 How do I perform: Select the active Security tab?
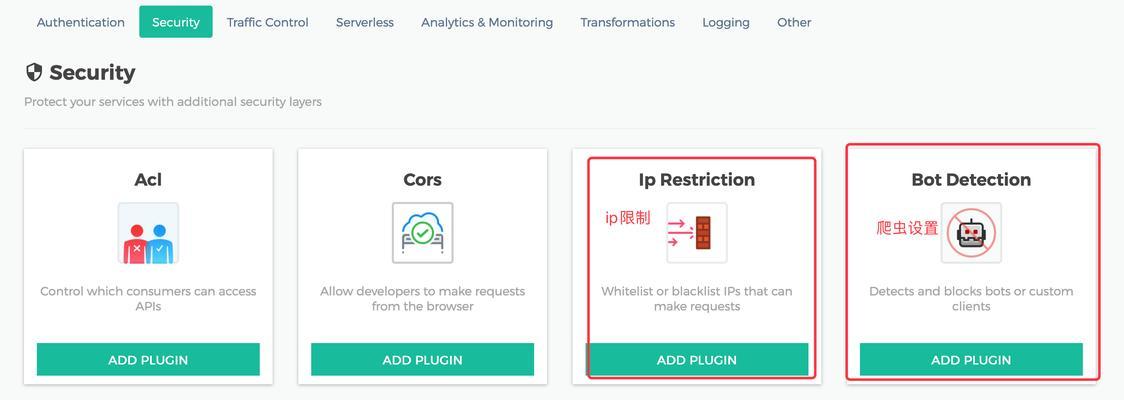(x=176, y=22)
